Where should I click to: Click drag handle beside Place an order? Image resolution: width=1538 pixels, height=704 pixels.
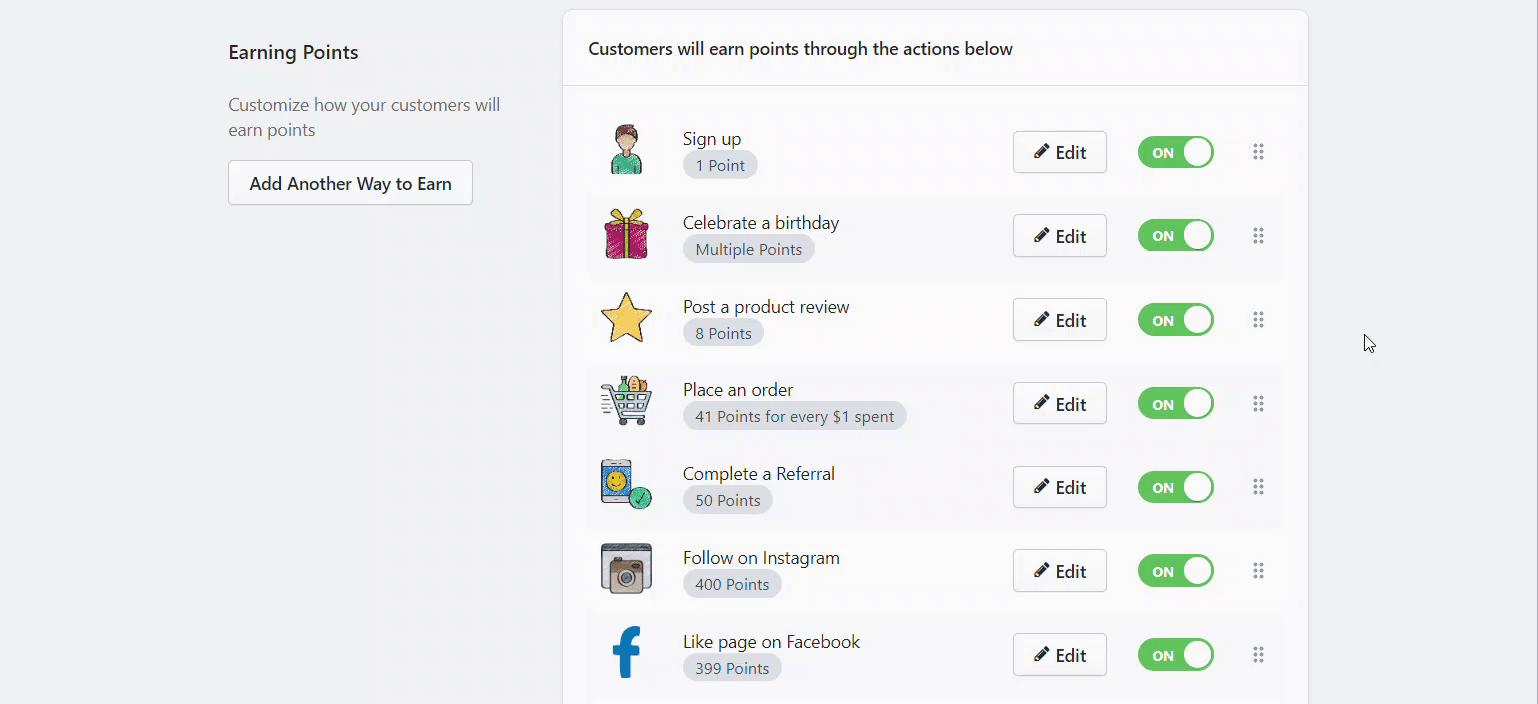click(1258, 404)
